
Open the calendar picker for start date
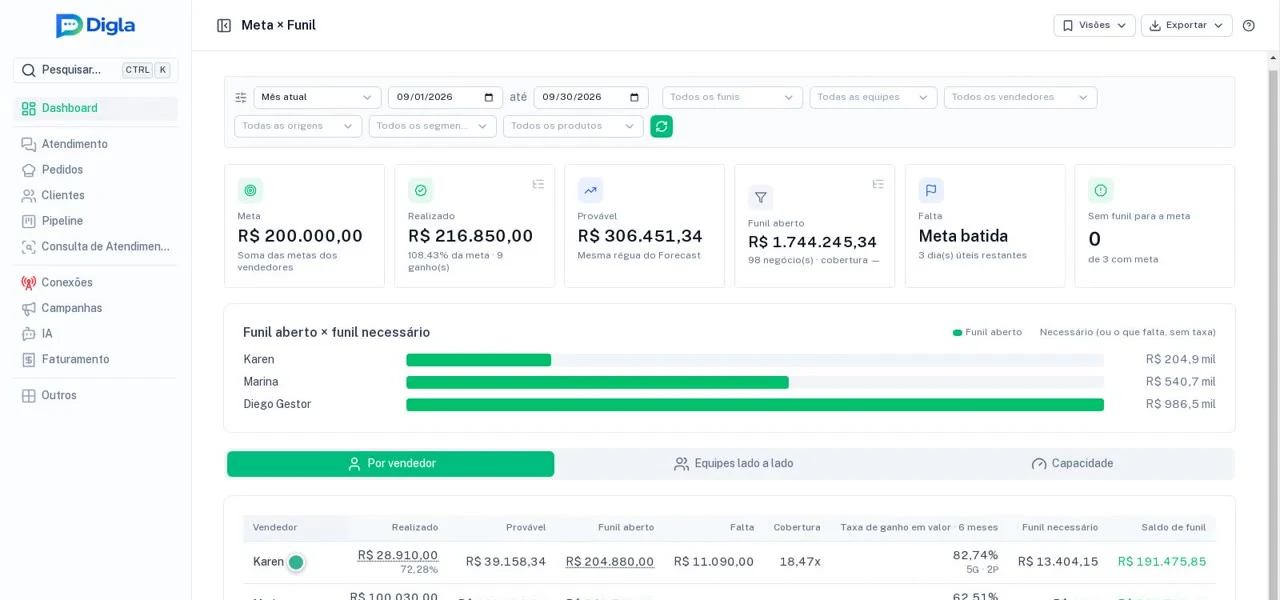[489, 97]
